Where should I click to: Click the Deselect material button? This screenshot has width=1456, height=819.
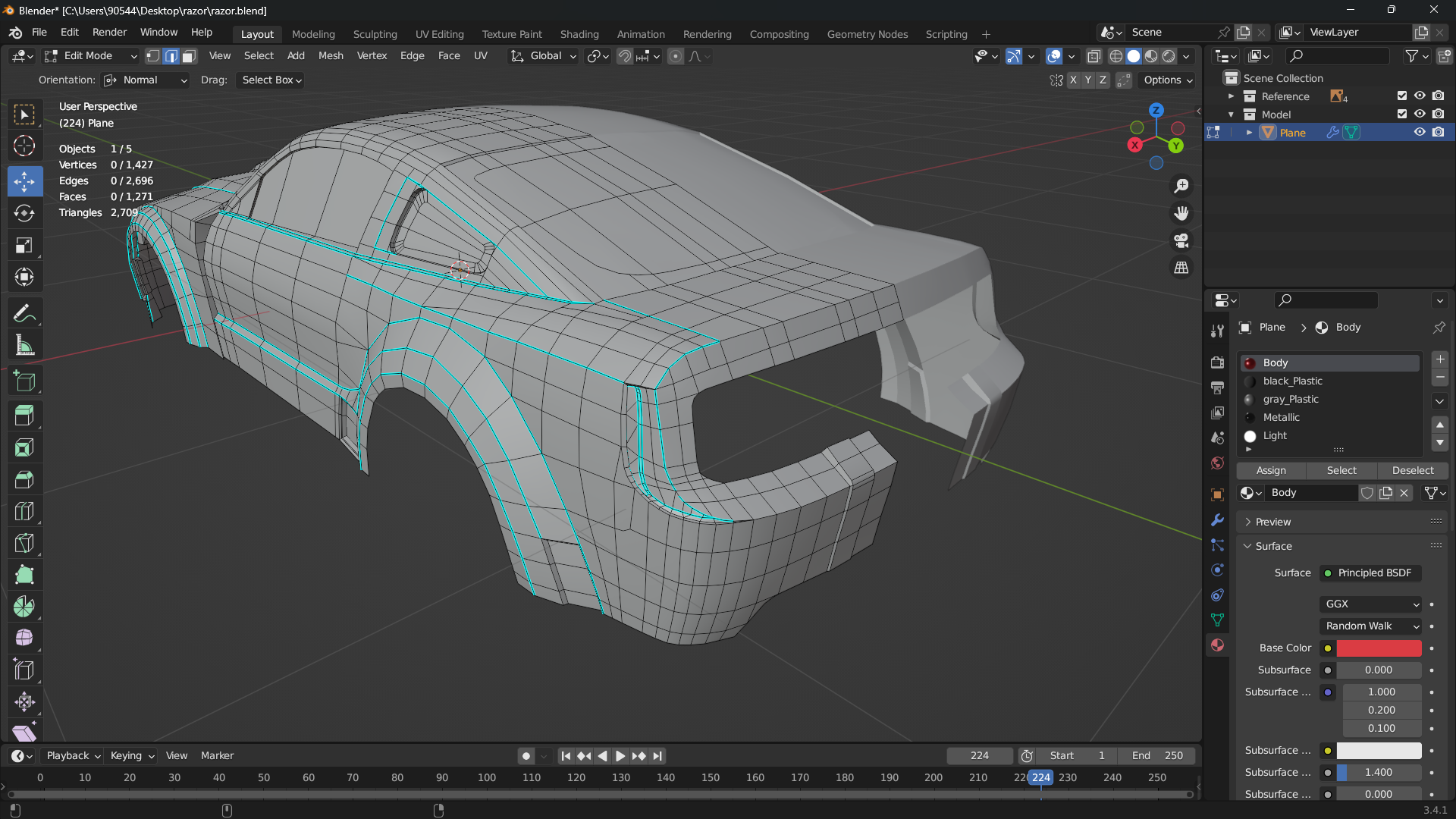[1412, 470]
